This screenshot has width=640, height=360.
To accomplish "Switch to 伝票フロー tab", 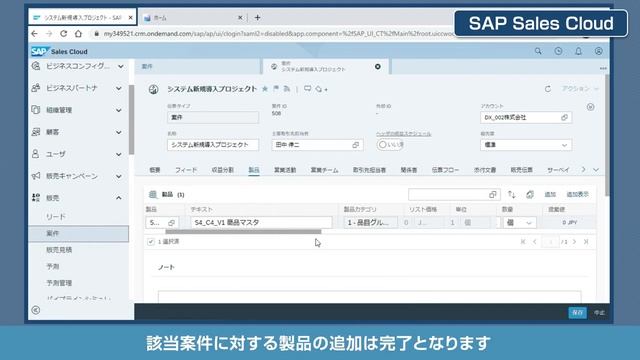I will click(445, 170).
